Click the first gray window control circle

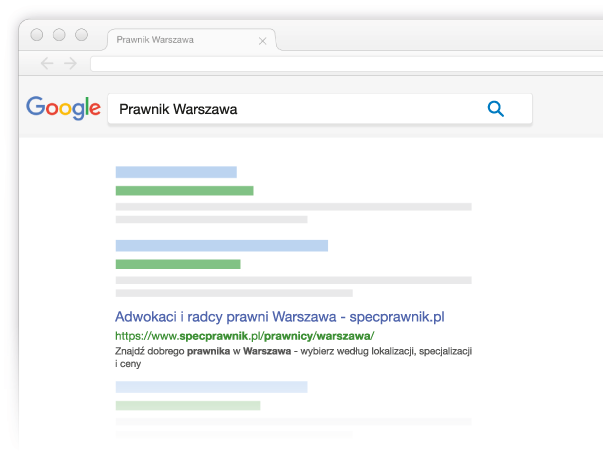click(x=37, y=35)
